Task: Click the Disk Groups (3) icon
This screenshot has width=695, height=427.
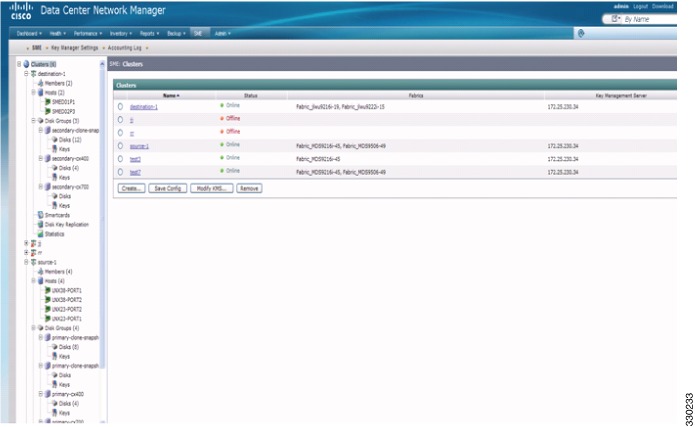Action: [40, 121]
